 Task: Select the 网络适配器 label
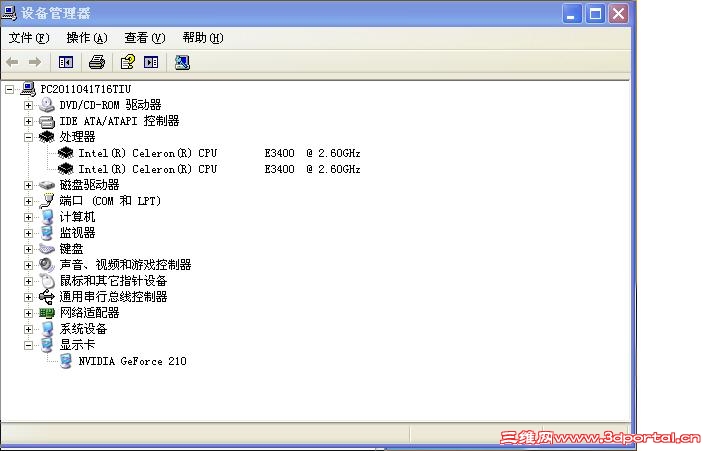[x=89, y=313]
